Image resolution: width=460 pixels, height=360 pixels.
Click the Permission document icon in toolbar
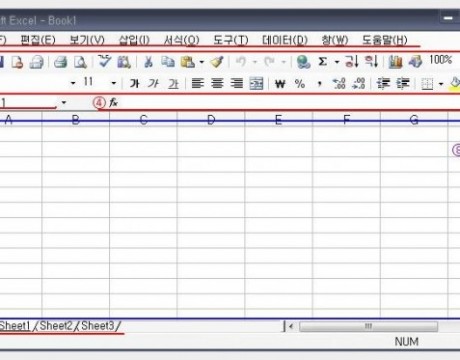(x=17, y=62)
